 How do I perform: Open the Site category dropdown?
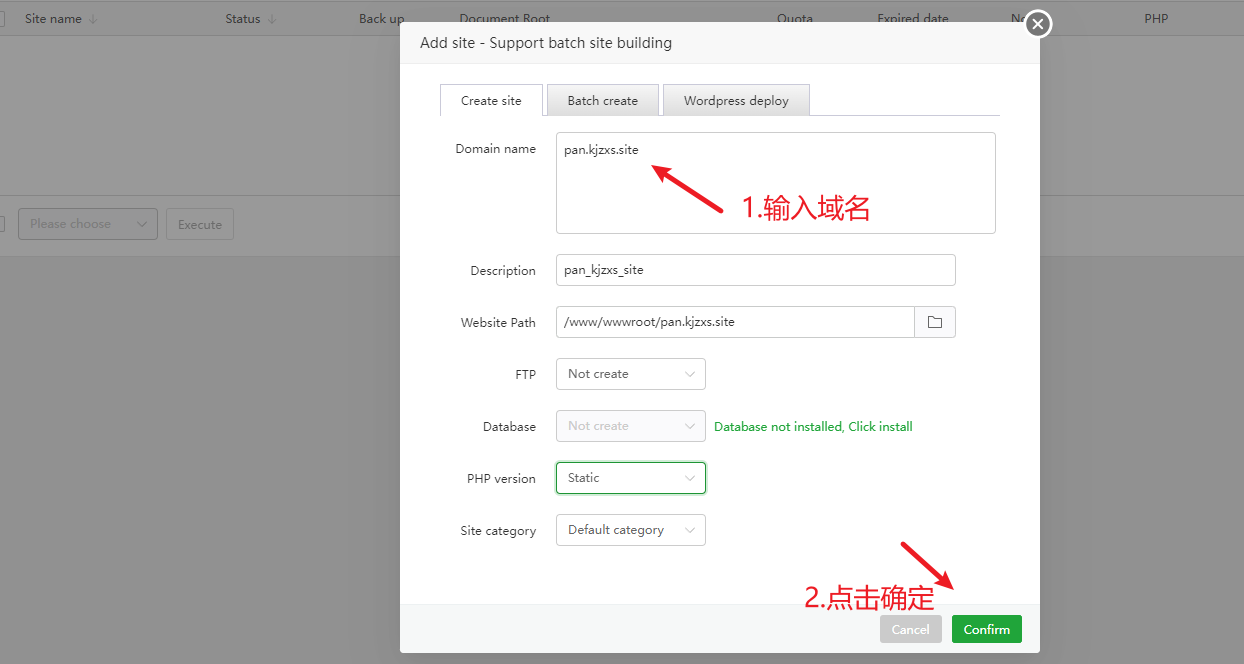click(x=630, y=530)
